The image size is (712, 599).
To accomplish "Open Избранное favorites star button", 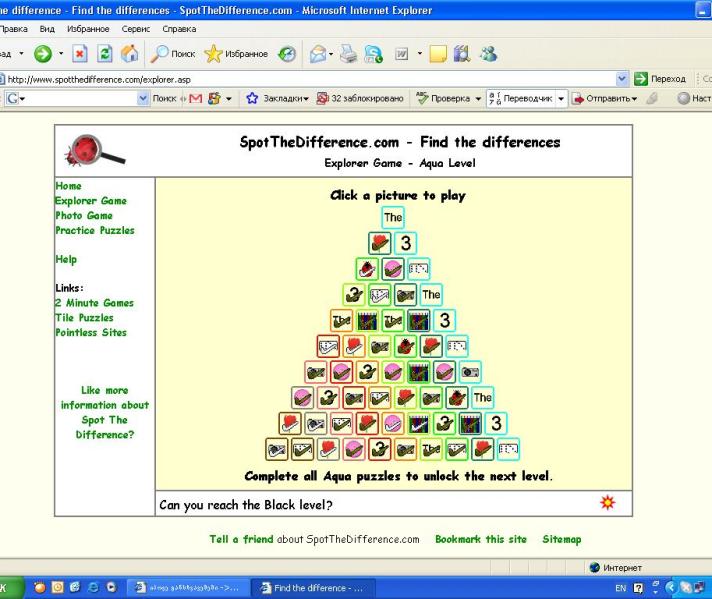I will pyautogui.click(x=236, y=54).
